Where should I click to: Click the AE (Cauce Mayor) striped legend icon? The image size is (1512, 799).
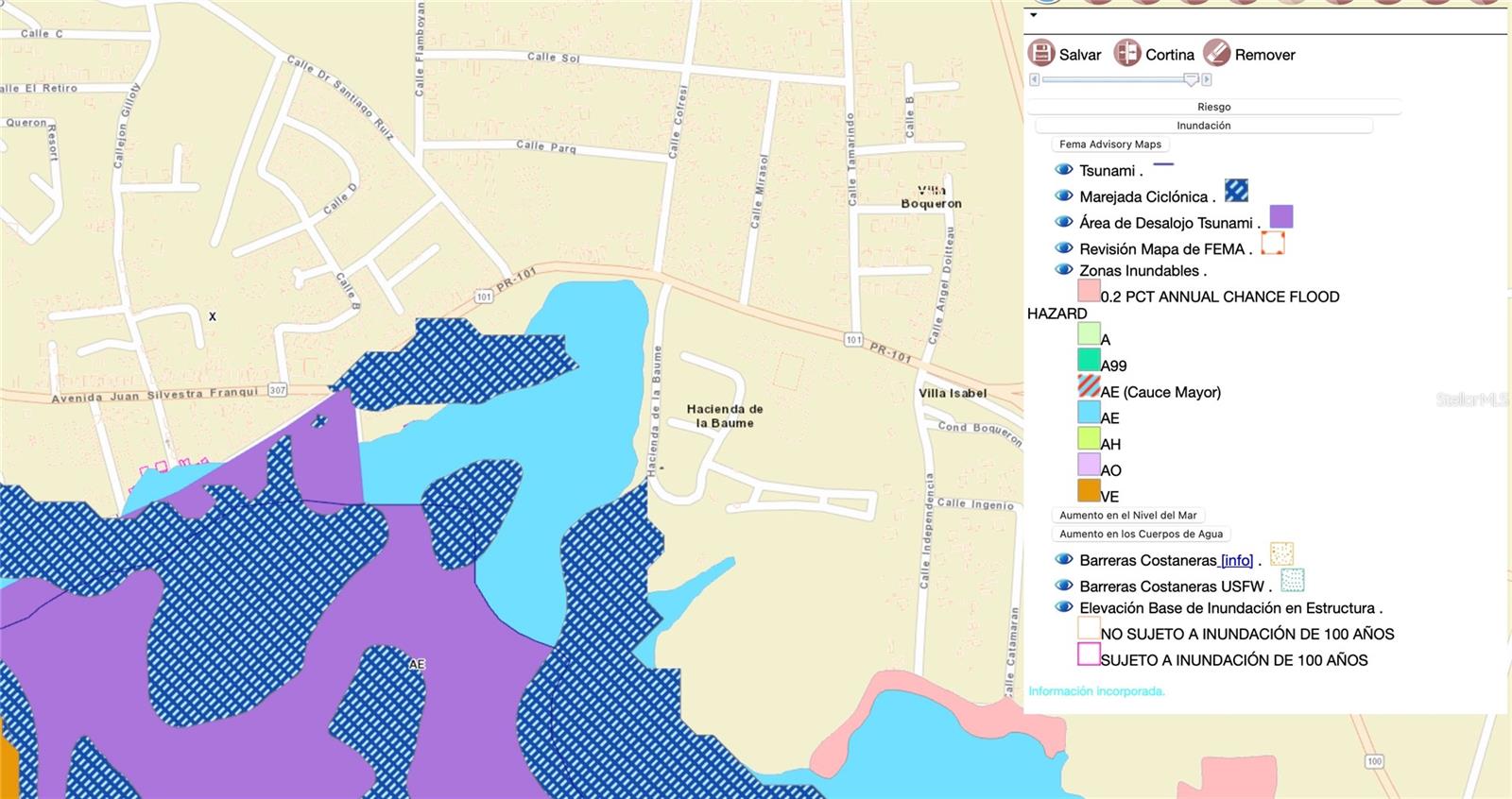1089,386
